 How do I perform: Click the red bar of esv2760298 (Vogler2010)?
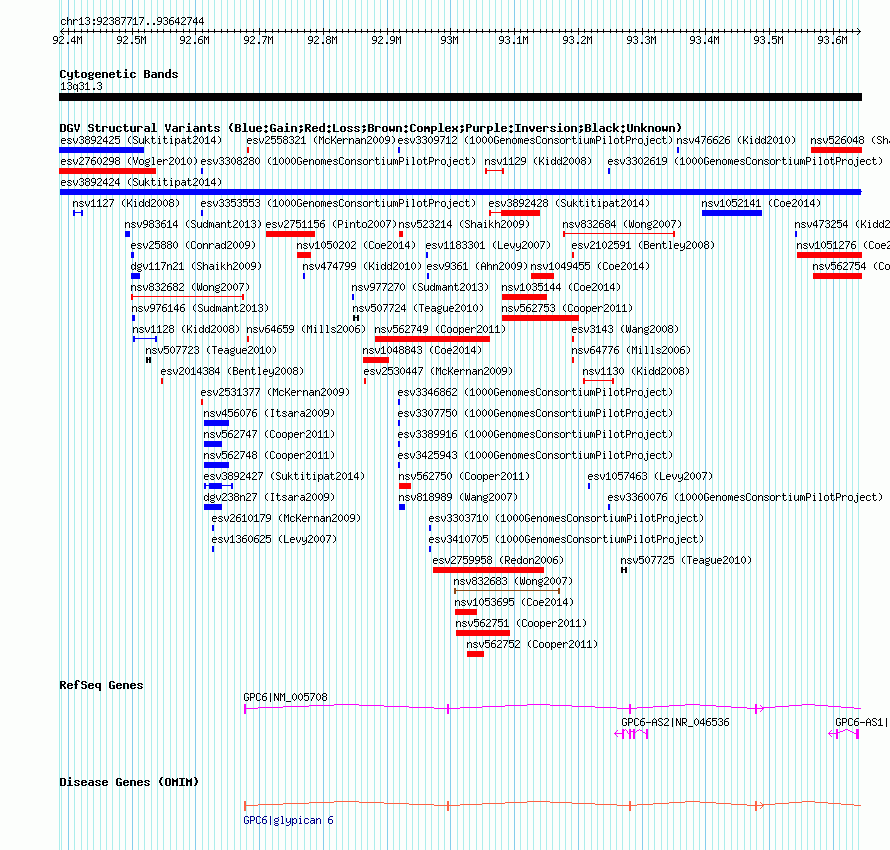(x=107, y=171)
